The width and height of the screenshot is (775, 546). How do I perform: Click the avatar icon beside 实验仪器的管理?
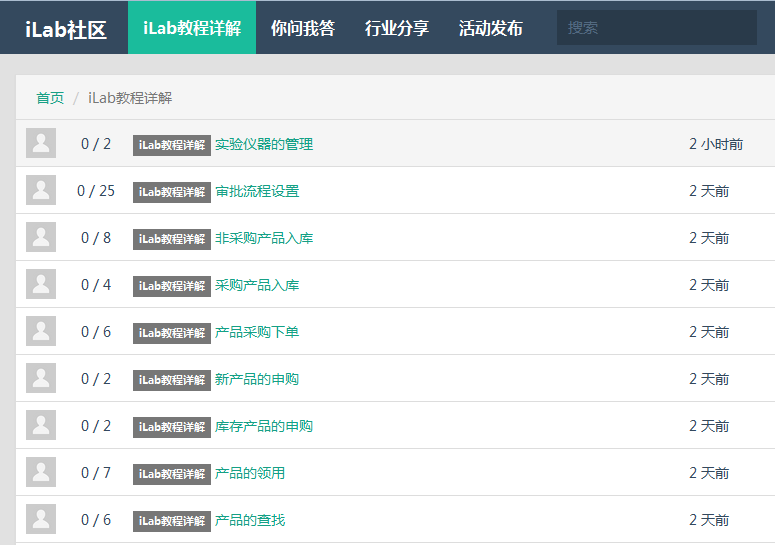41,144
